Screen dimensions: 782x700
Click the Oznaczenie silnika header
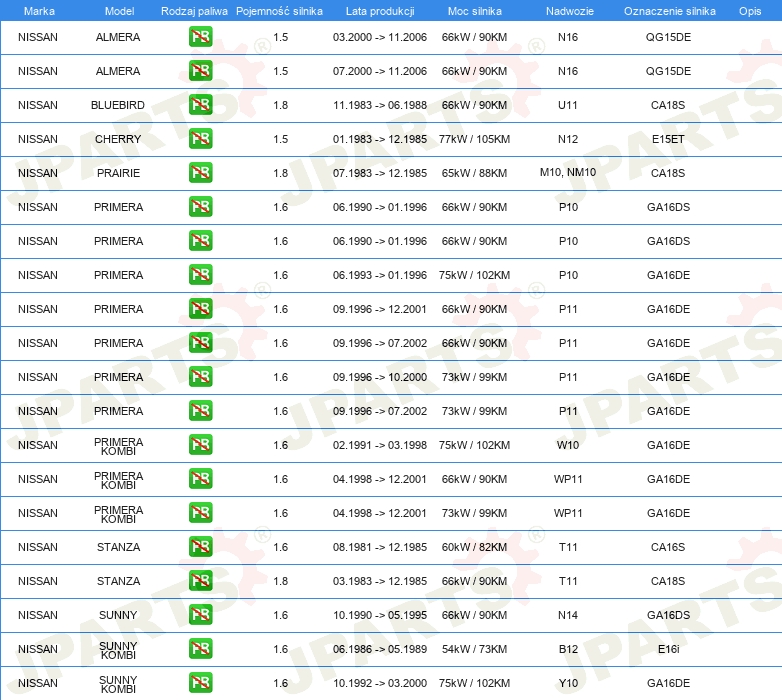(x=669, y=11)
